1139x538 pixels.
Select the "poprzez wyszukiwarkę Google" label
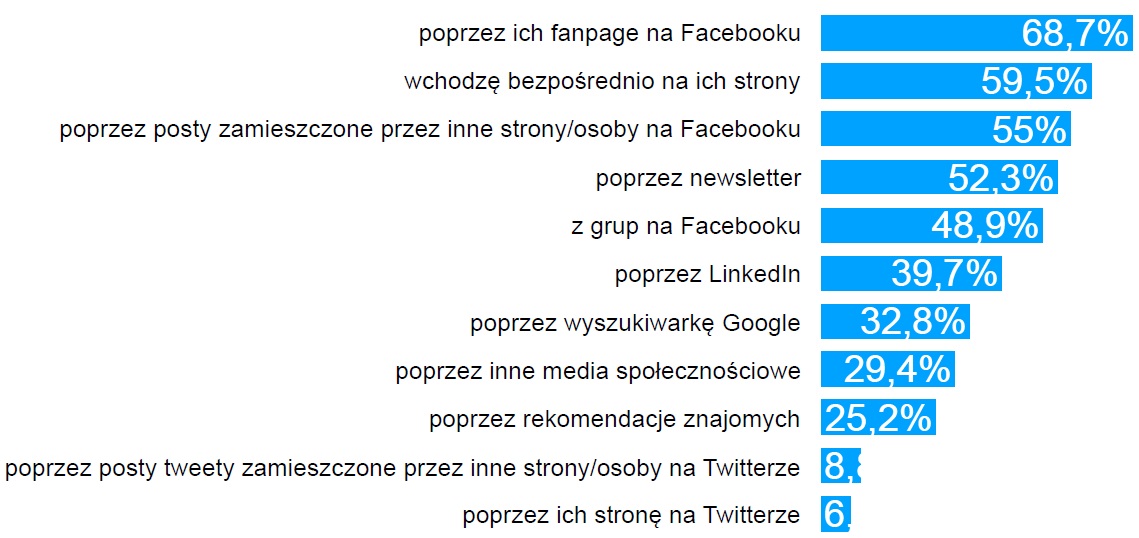[x=635, y=322]
